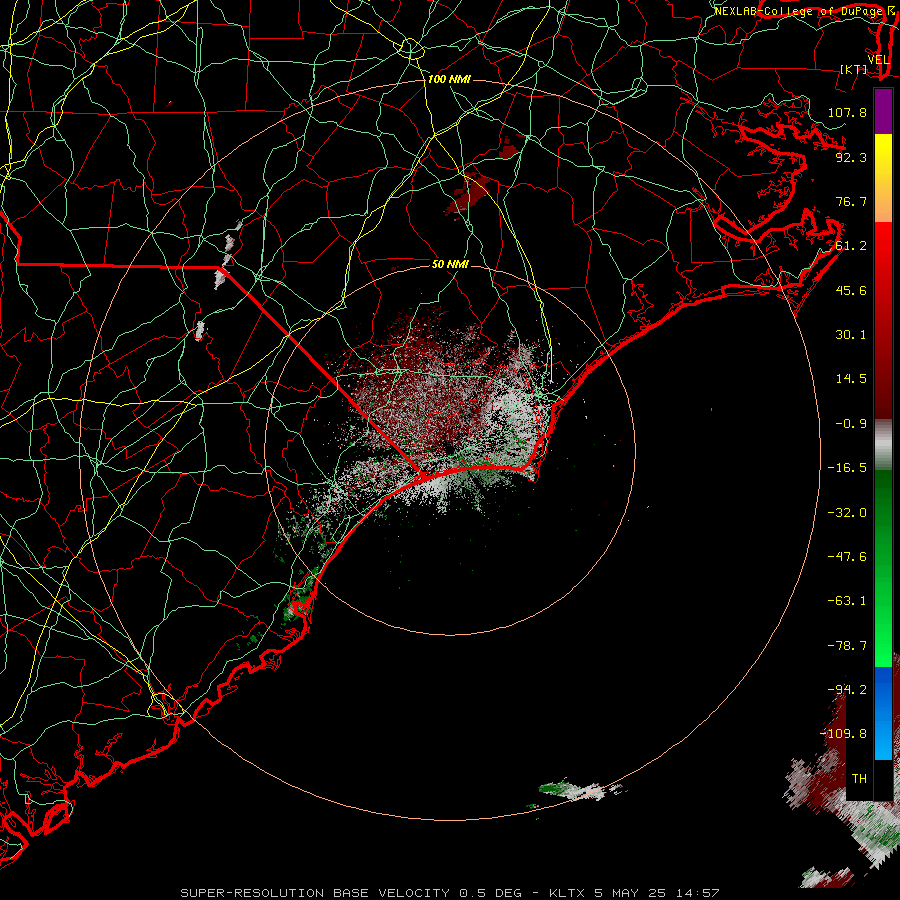The image size is (900, 900).
Task: Click the purple segment of the color bar
Action: 883,111
